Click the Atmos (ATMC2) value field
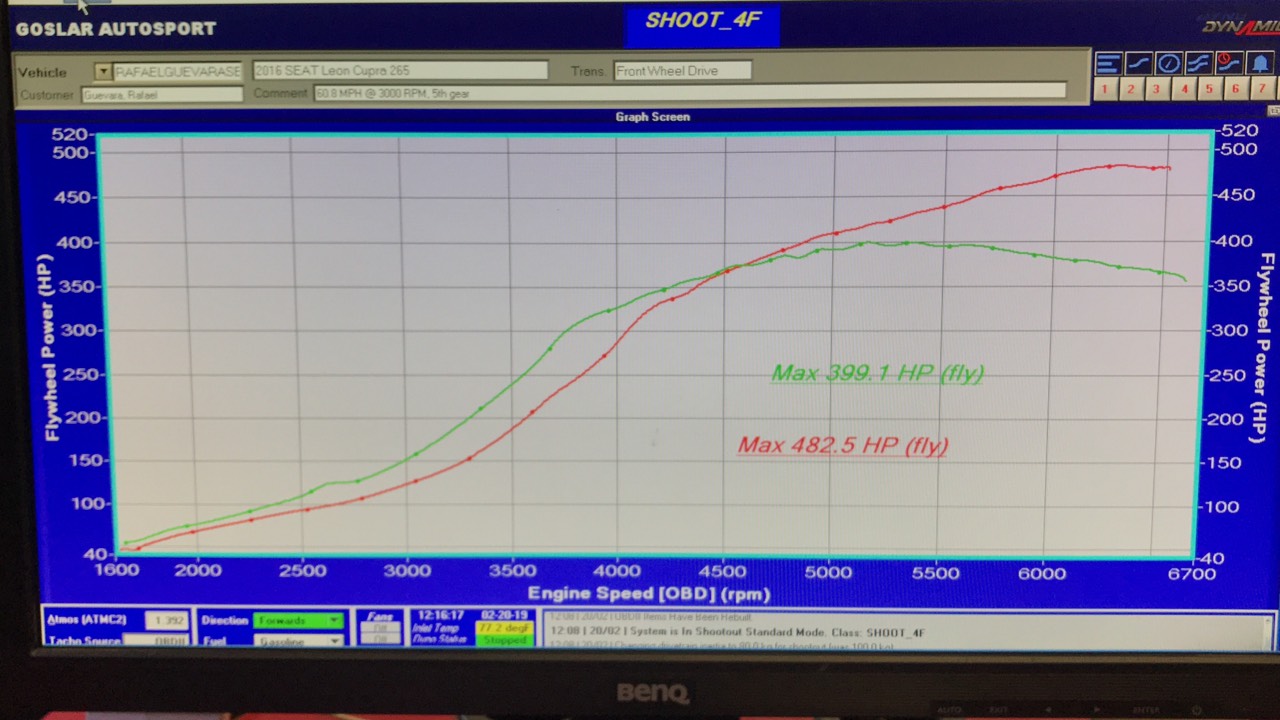The height and width of the screenshot is (720, 1280). point(166,620)
